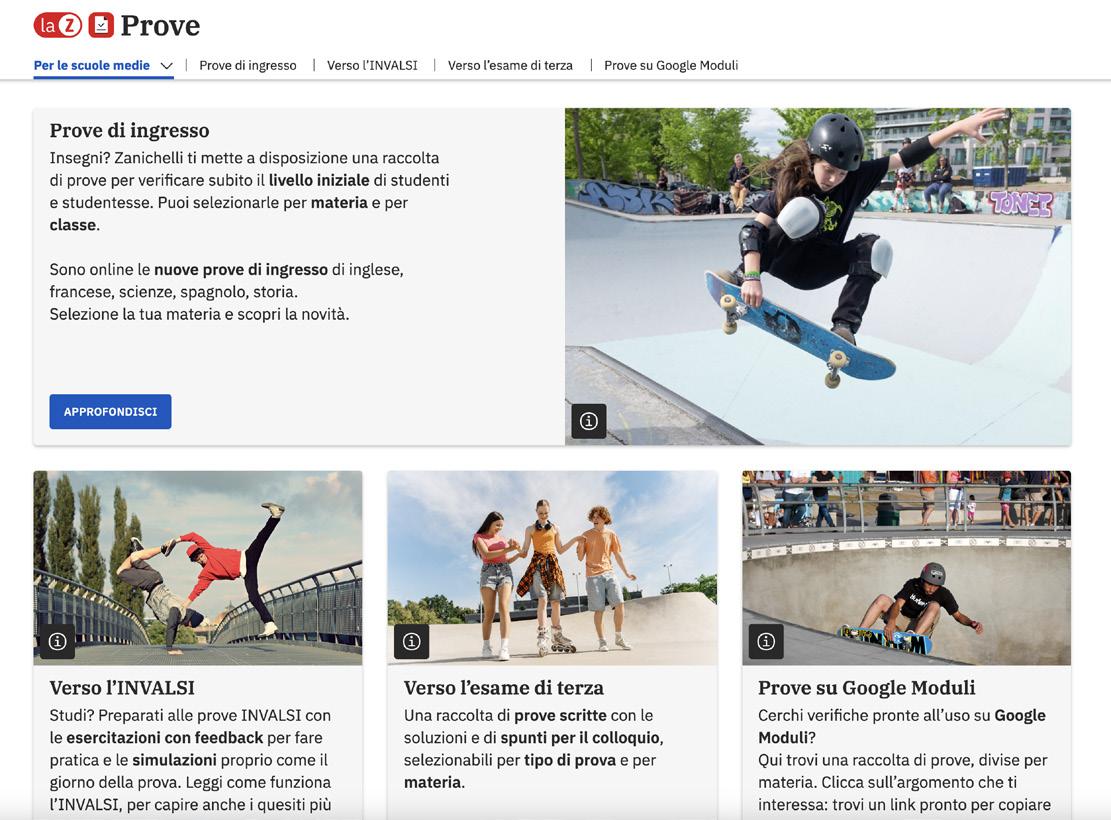Open the Verso l'esame di terza card title
The image size is (1111, 820).
504,687
